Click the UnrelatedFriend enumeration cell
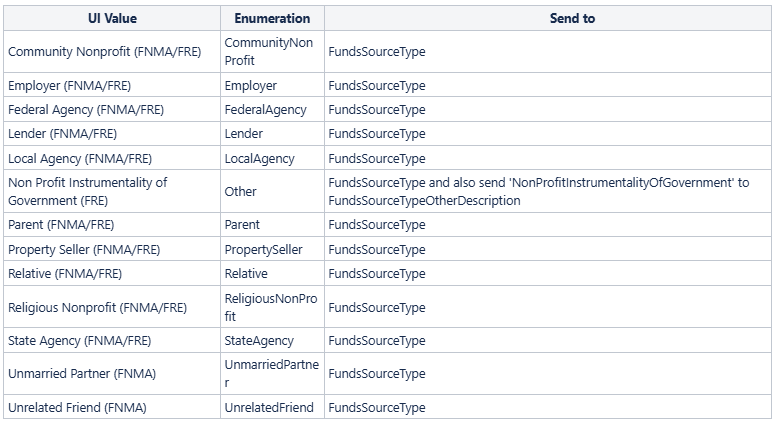 pyautogui.click(x=272, y=407)
